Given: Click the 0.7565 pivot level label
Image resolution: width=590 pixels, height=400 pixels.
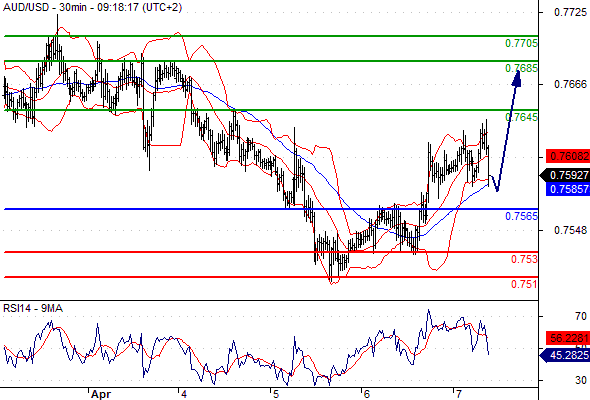Looking at the screenshot, I should (521, 216).
